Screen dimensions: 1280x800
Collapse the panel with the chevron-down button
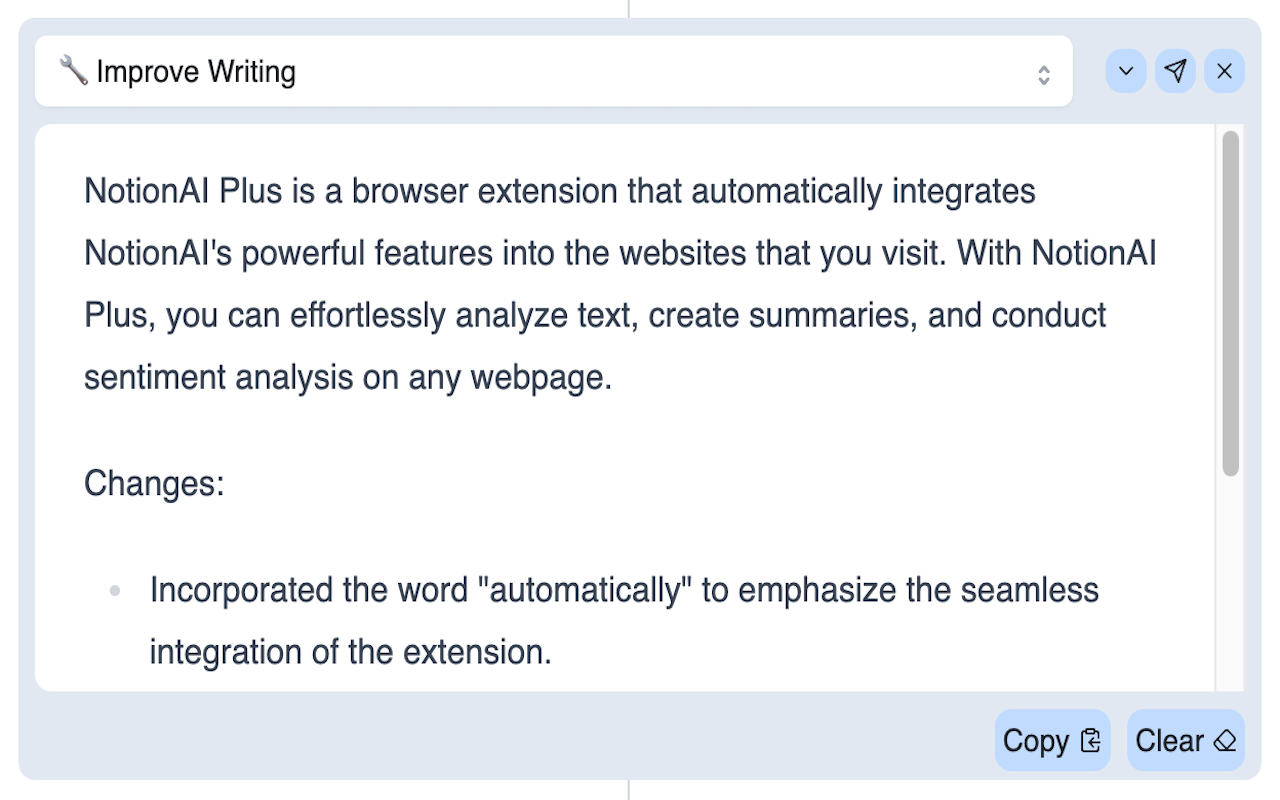[x=1126, y=72]
